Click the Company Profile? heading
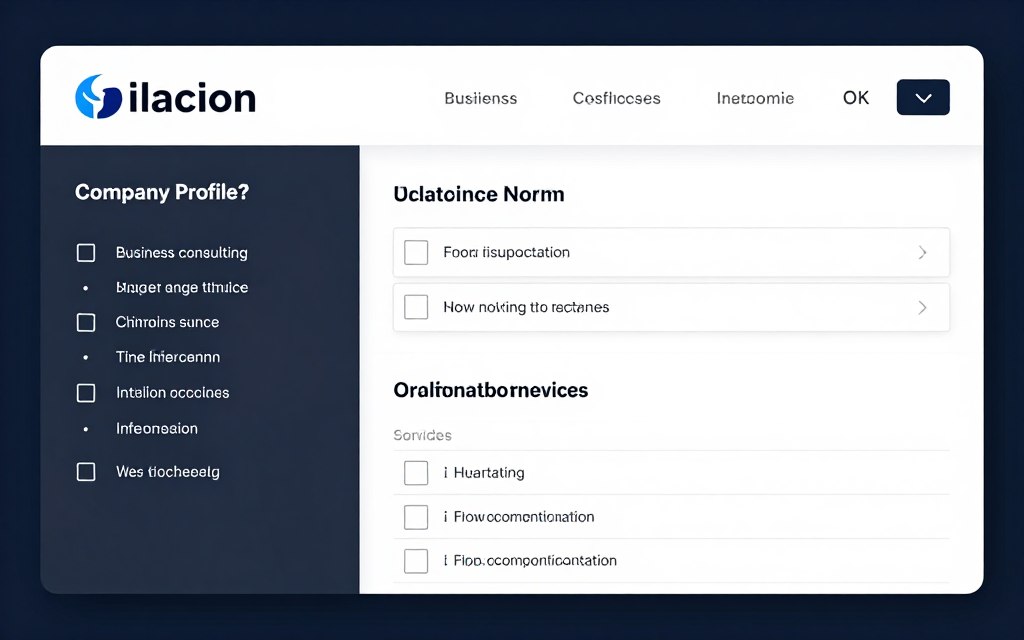This screenshot has height=640, width=1024. 161,192
